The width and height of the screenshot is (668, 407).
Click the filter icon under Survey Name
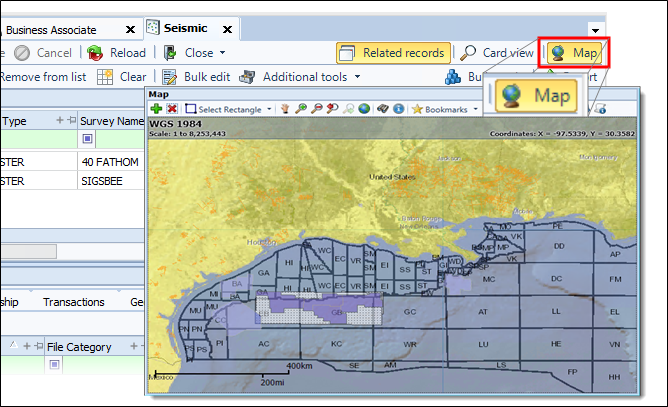[x=87, y=139]
